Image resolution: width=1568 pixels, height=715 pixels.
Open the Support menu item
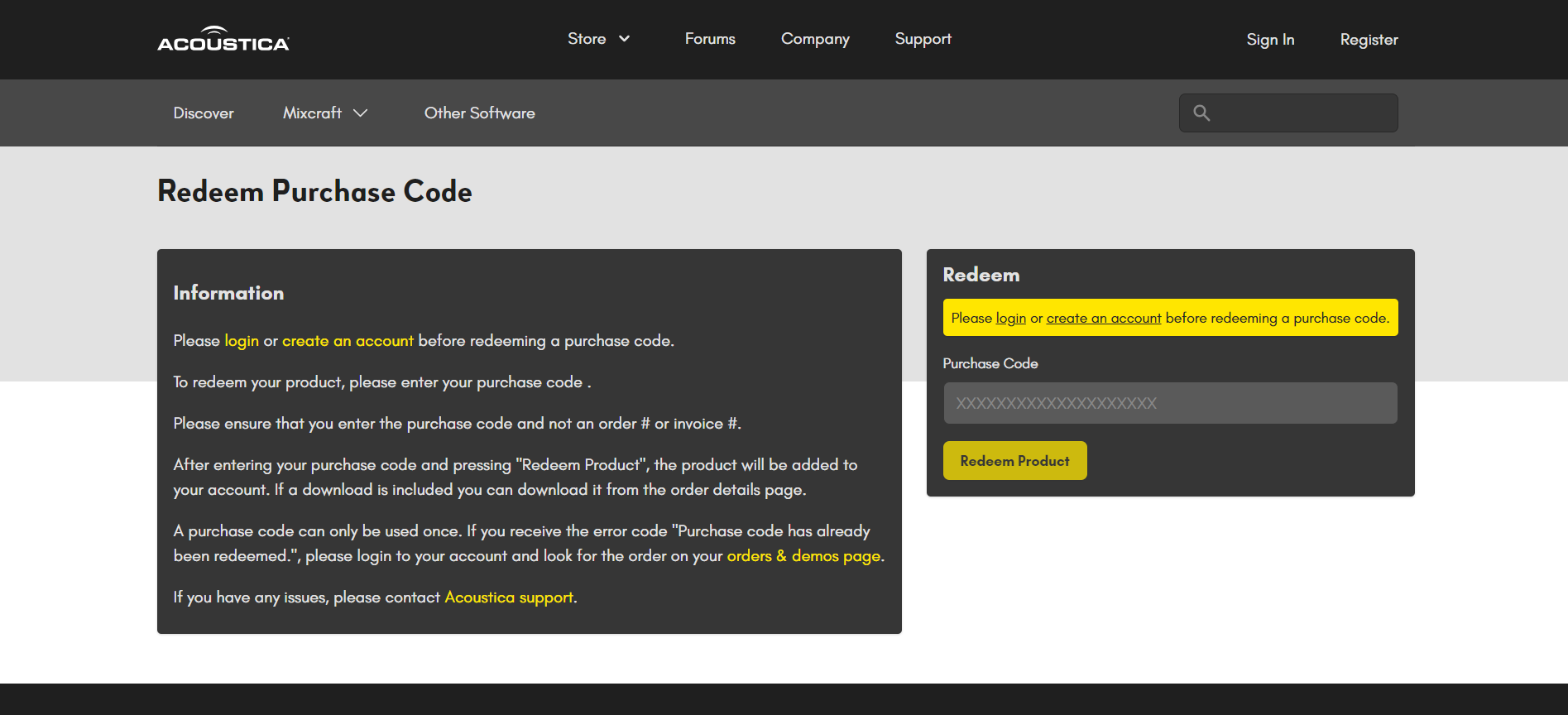pos(923,39)
